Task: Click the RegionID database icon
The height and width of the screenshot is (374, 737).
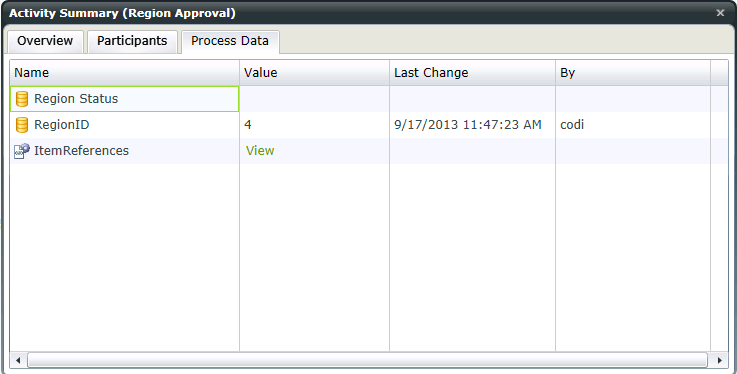Action: tap(22, 125)
